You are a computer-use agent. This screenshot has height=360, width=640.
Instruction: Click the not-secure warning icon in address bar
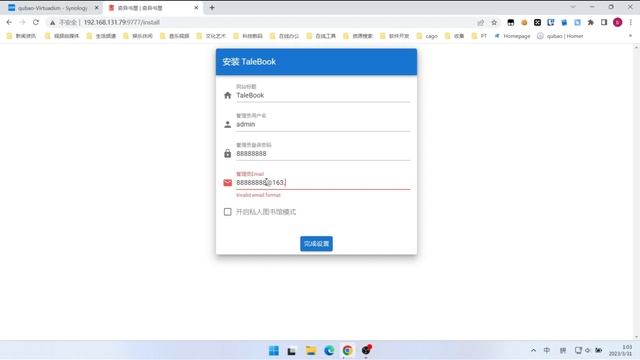(x=52, y=22)
